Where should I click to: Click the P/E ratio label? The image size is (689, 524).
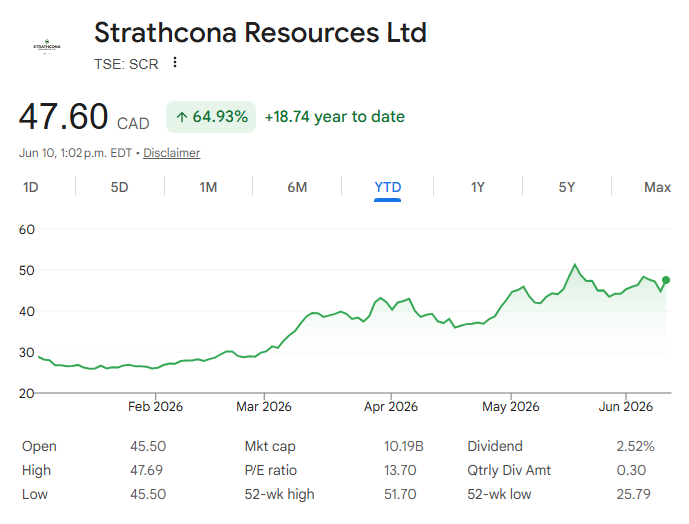pos(271,470)
